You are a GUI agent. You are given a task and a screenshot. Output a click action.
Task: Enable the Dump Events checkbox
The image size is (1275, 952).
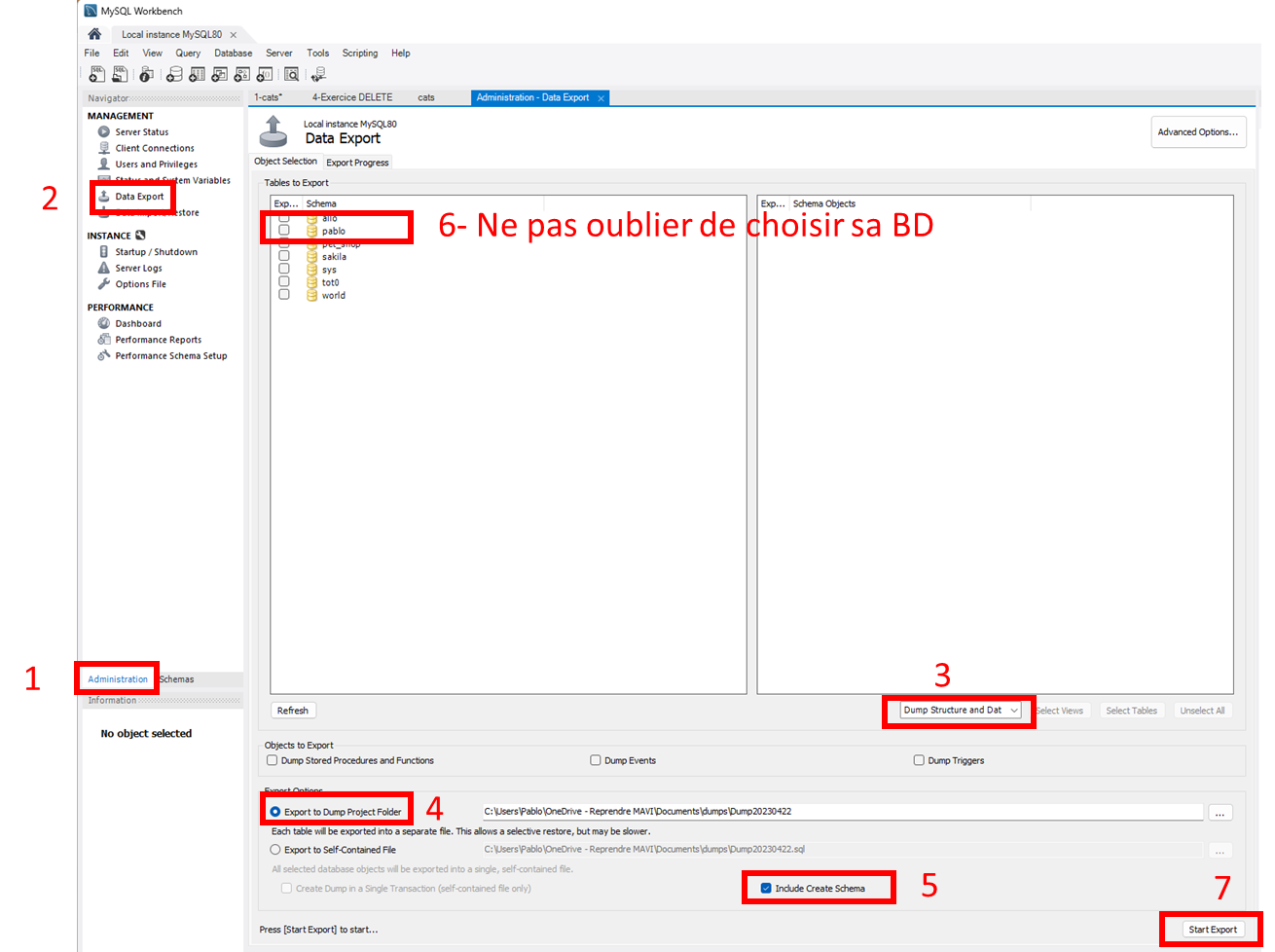[596, 760]
